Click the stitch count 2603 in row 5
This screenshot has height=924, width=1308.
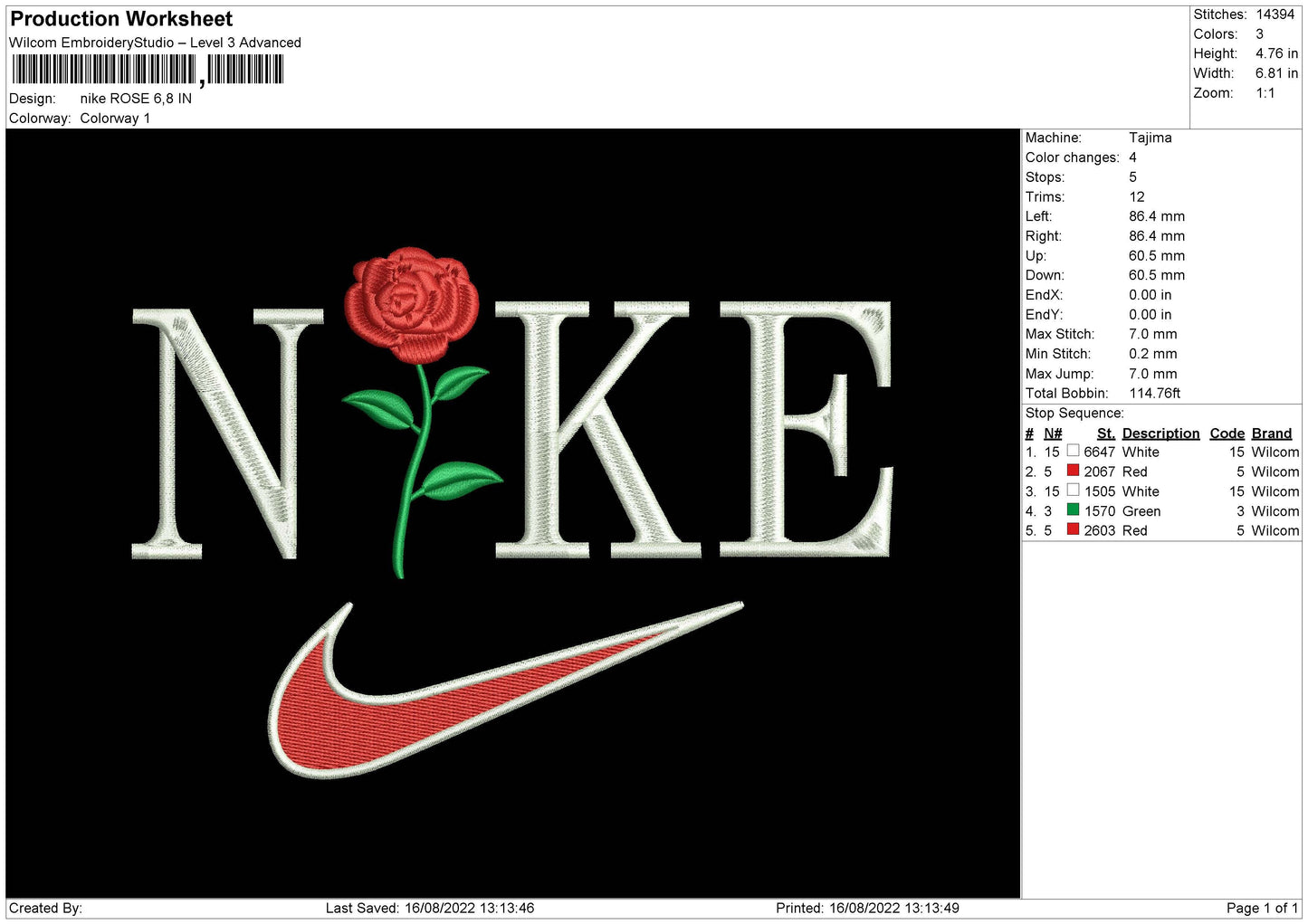point(1100,530)
